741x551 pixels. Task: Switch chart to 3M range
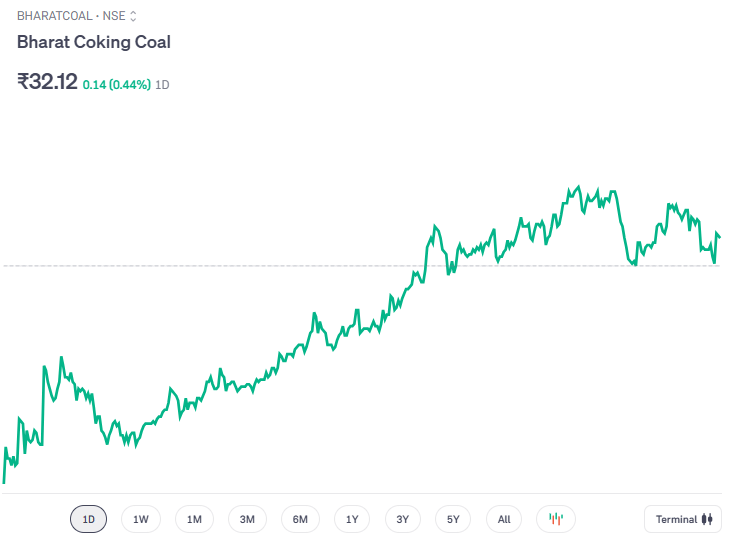(x=247, y=519)
